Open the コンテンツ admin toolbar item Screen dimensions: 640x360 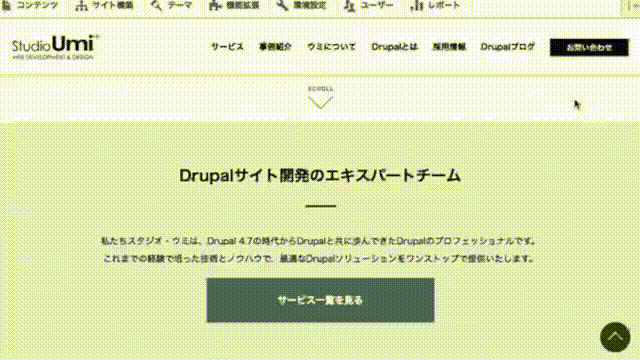pos(30,6)
